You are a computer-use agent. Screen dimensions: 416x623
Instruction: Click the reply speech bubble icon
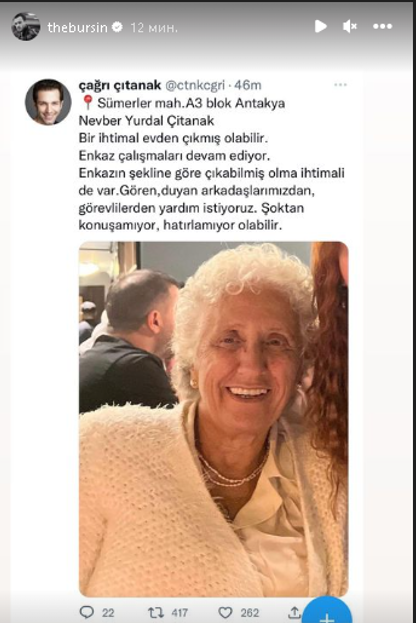coord(87,612)
